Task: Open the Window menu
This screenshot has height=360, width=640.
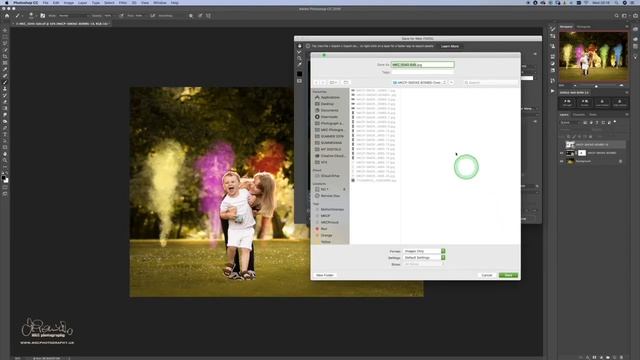Action: coord(160,3)
